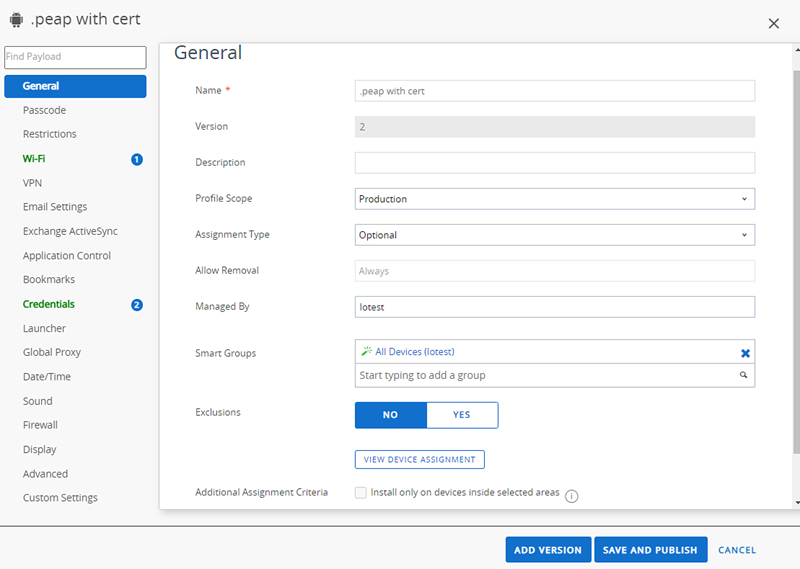
Task: Click info icon beside selected areas option
Action: pyautogui.click(x=571, y=496)
